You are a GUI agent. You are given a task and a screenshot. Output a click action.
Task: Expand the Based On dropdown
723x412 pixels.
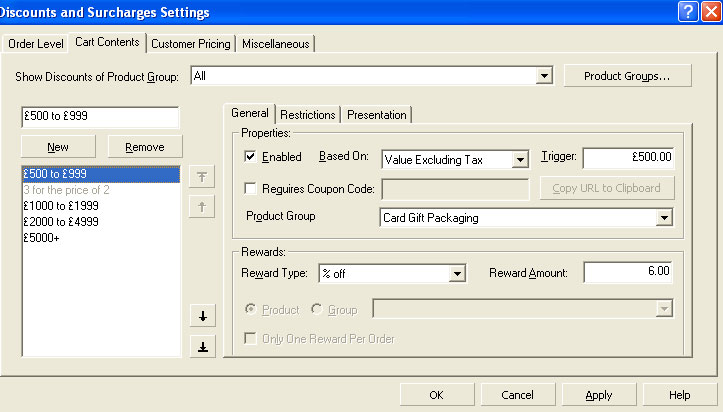(519, 158)
